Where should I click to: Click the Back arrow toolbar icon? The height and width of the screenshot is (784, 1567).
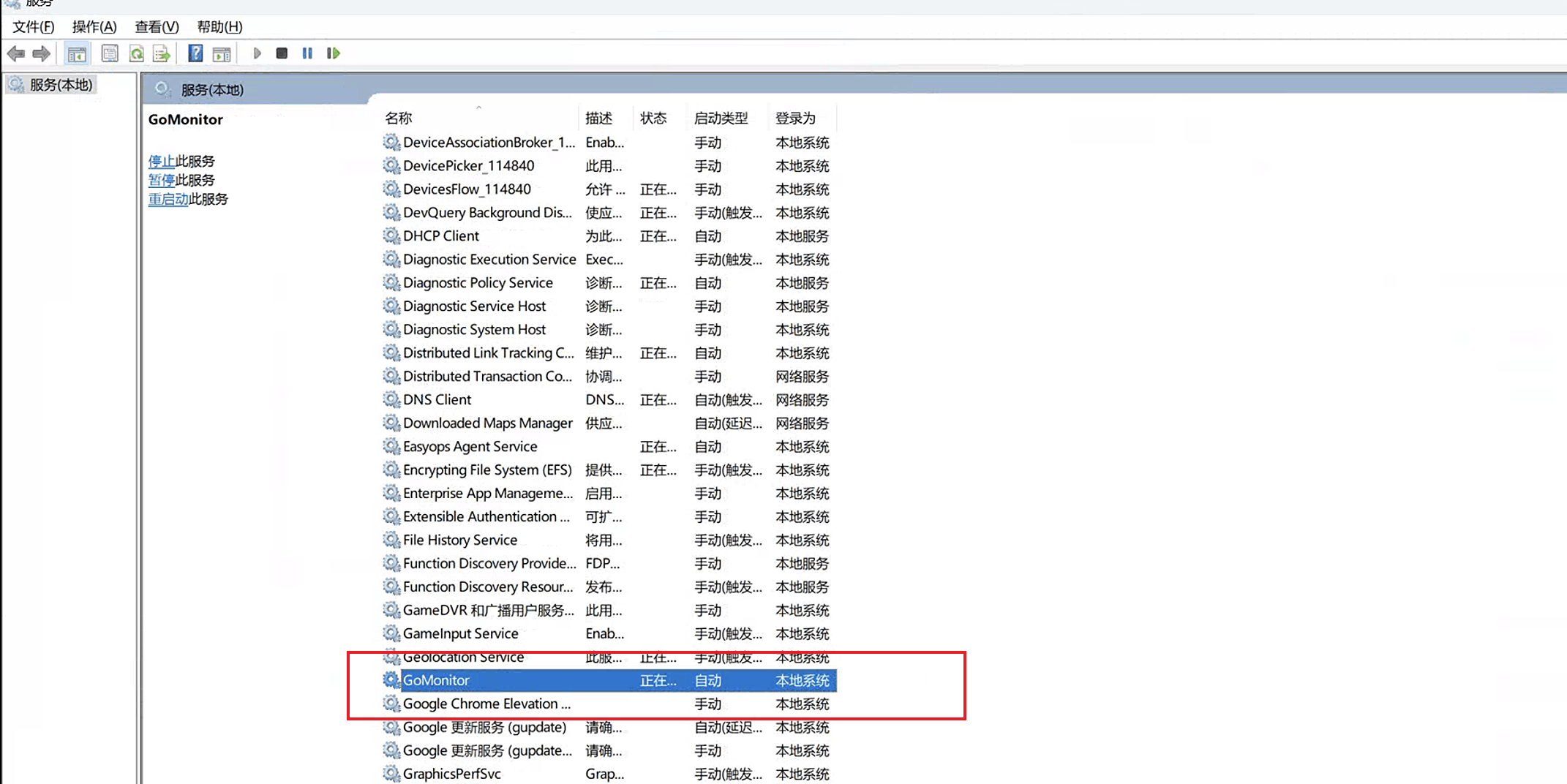click(x=16, y=53)
